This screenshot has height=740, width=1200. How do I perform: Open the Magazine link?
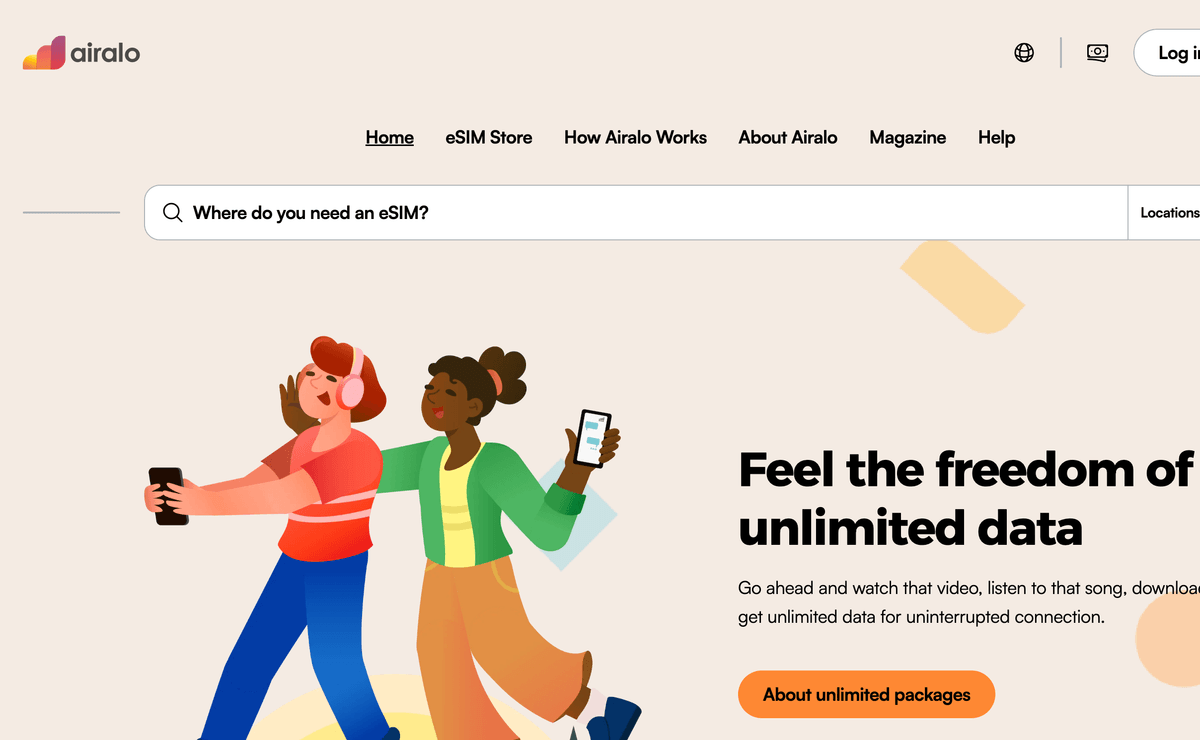[x=908, y=138]
